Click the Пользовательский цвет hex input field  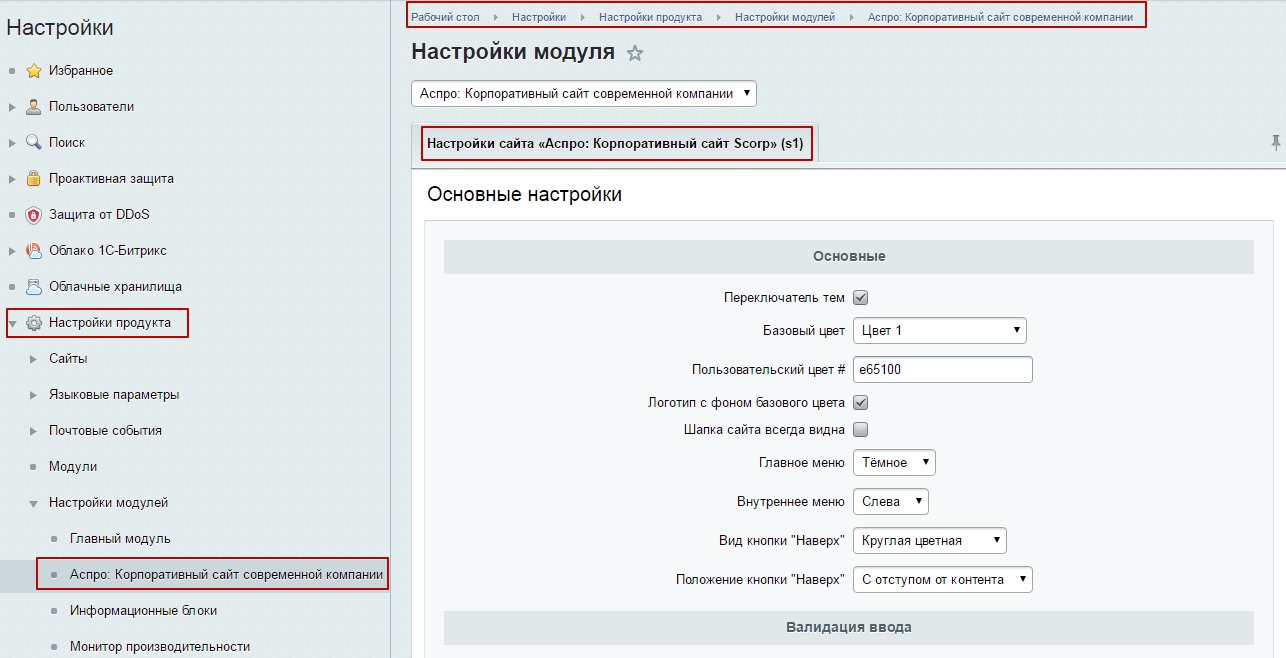pos(942,369)
